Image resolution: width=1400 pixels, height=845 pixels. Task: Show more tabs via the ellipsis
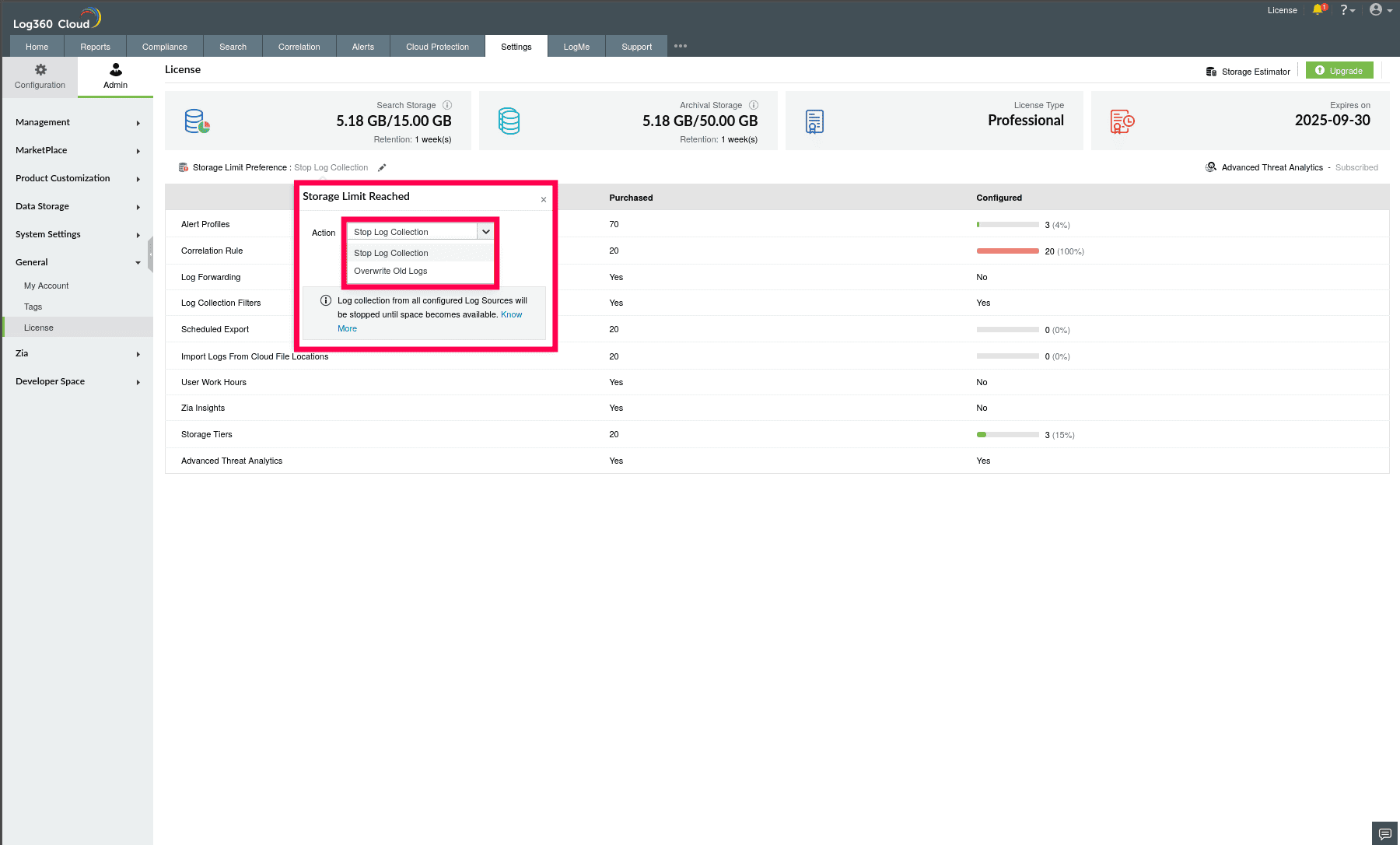(681, 46)
